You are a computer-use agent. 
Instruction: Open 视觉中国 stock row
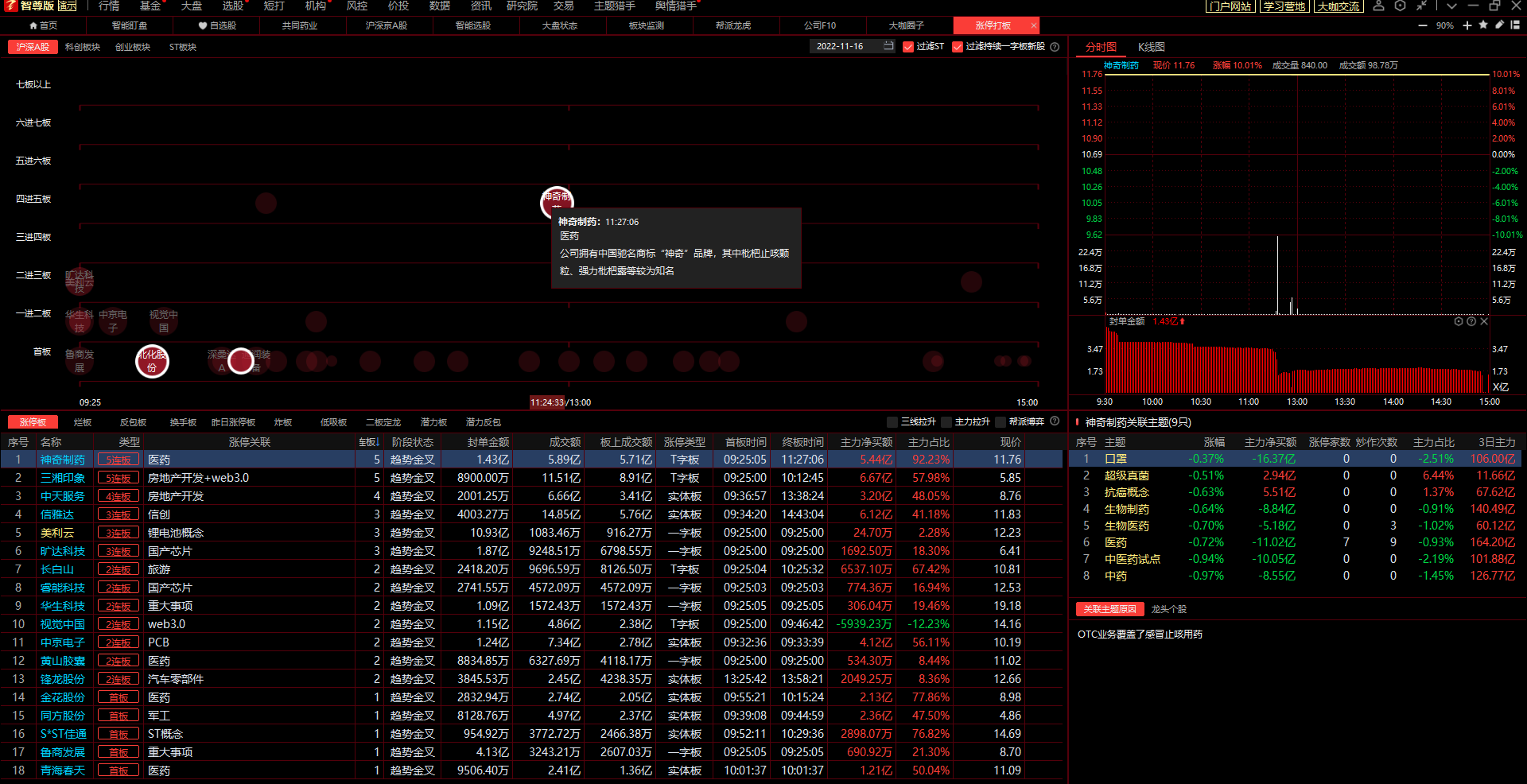coord(531,624)
